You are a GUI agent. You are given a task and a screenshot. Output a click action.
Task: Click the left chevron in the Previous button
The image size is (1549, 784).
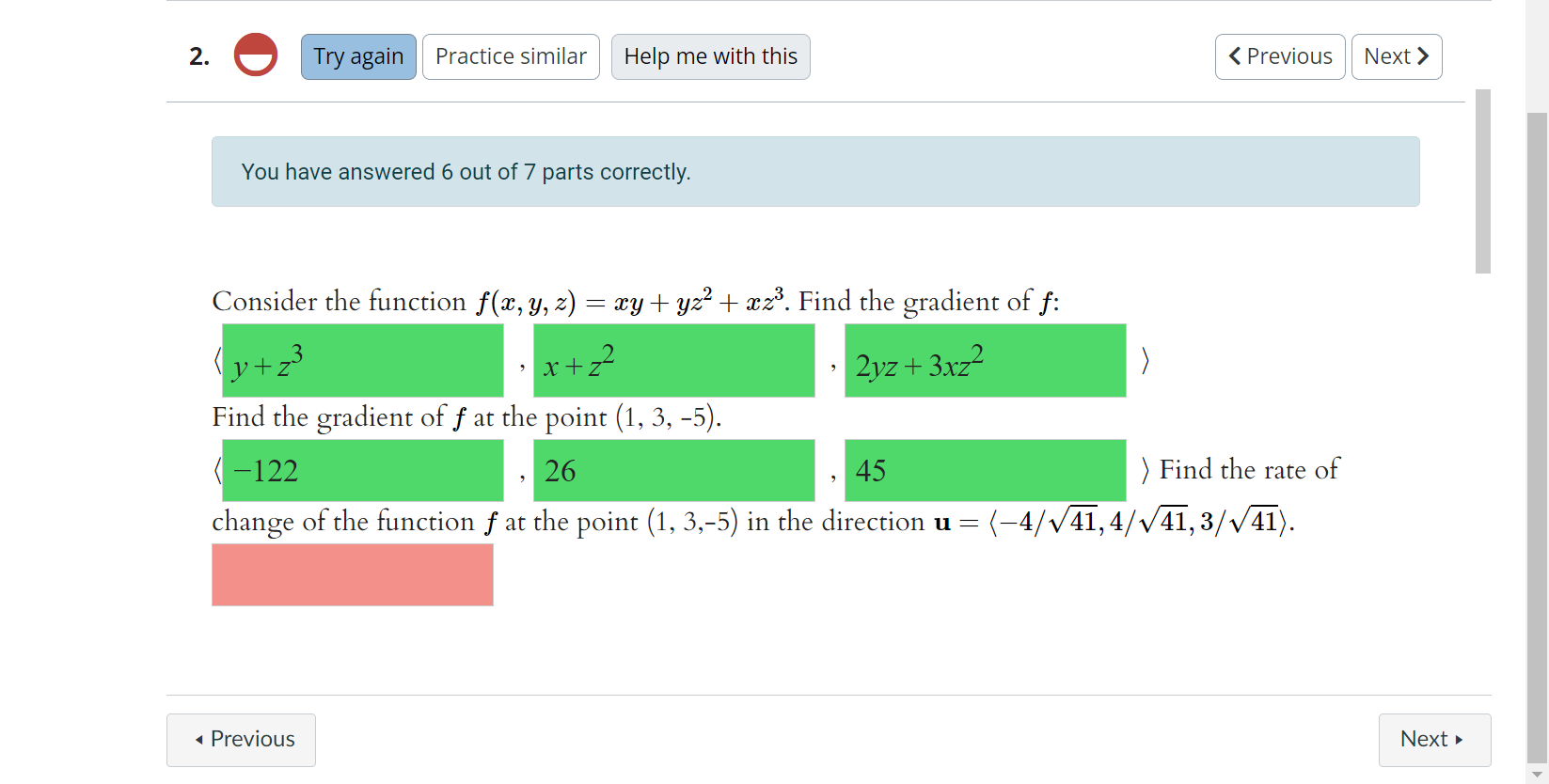tap(1235, 56)
